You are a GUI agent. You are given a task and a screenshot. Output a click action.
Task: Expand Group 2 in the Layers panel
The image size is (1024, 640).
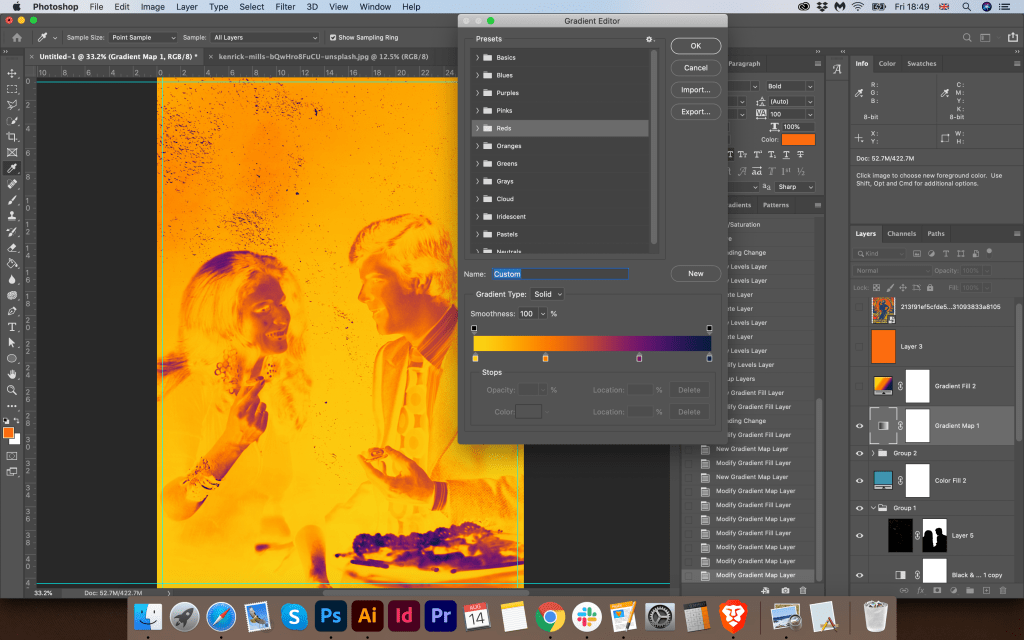click(873, 453)
